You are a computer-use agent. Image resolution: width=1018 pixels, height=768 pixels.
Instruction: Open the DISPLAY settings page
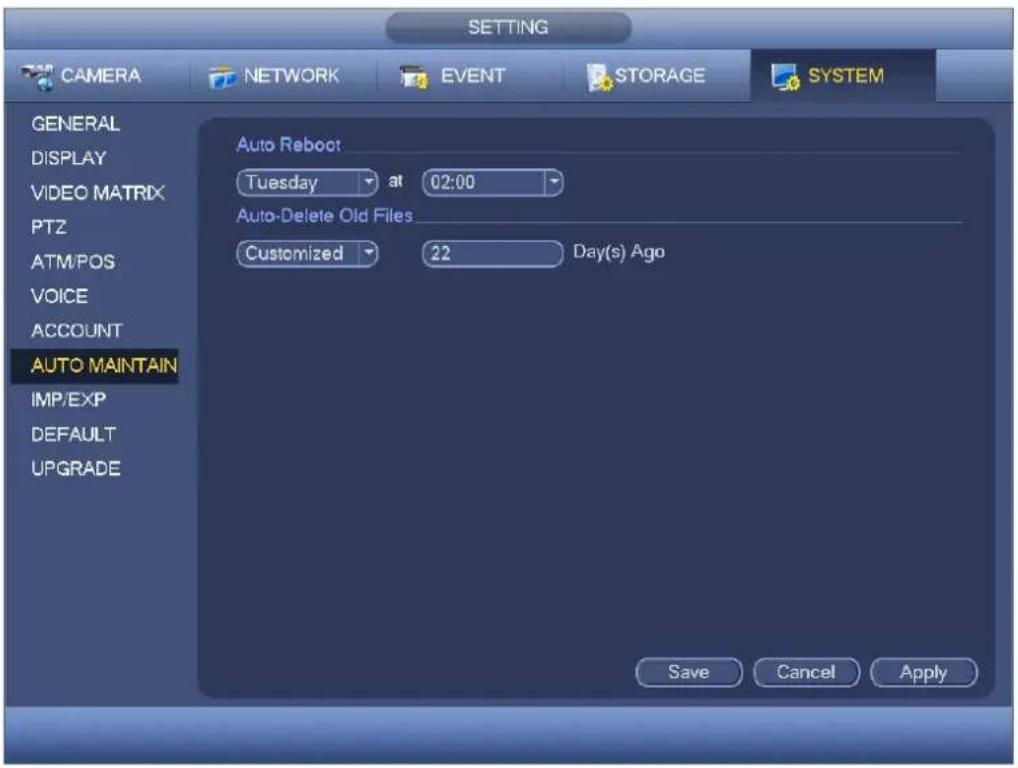pos(69,158)
